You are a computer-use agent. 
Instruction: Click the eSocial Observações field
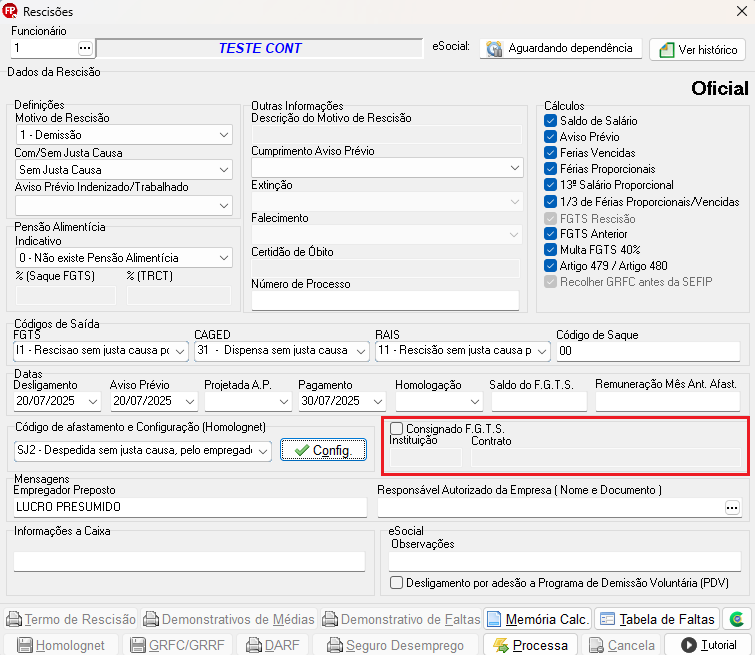565,562
